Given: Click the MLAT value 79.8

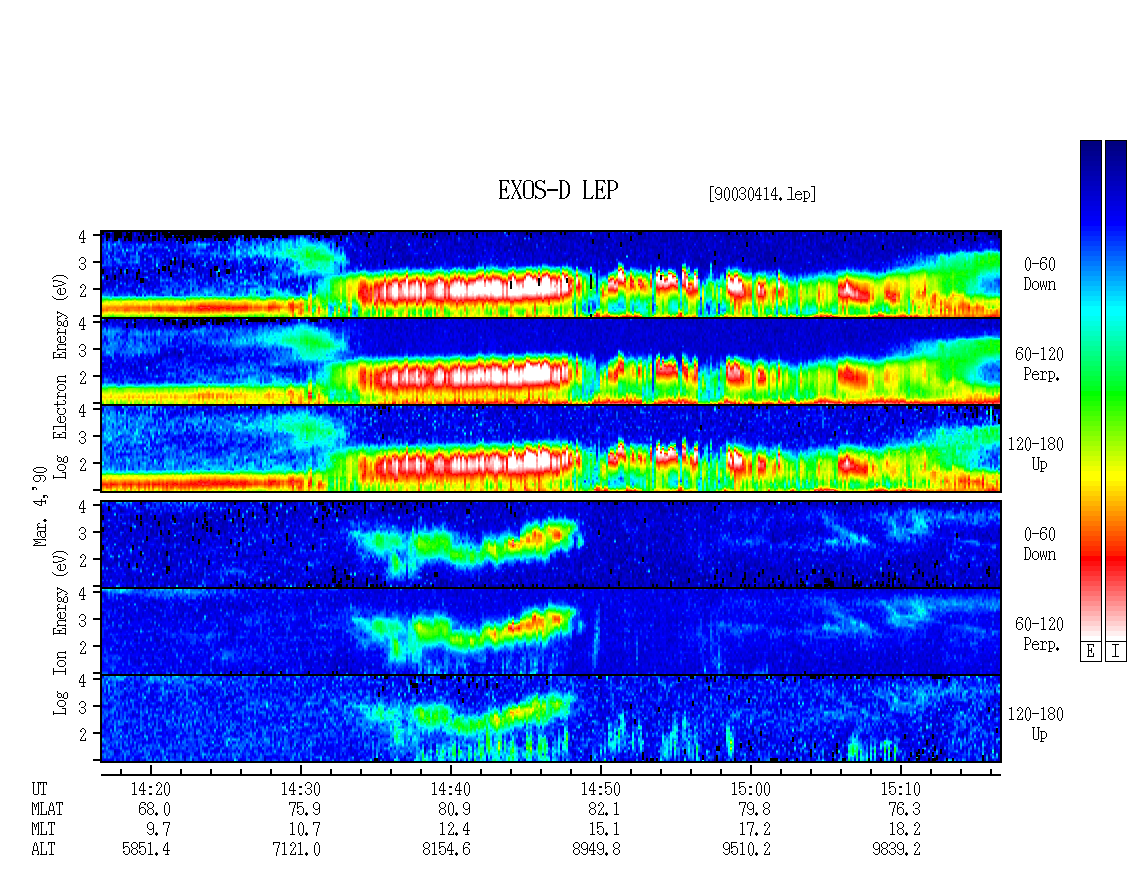Looking at the screenshot, I should click(754, 809).
